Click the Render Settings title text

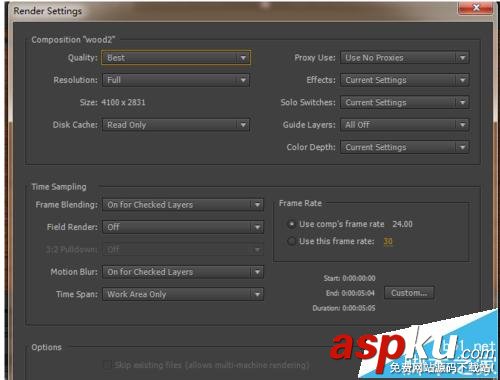click(x=47, y=11)
